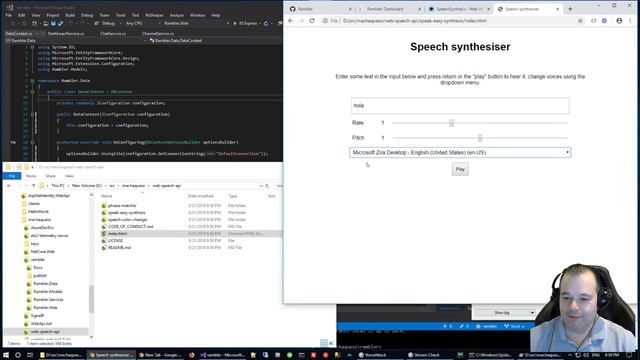The width and height of the screenshot is (640, 360).
Task: Click the Cortana circle icon on taskbar
Action: (x=18, y=355)
